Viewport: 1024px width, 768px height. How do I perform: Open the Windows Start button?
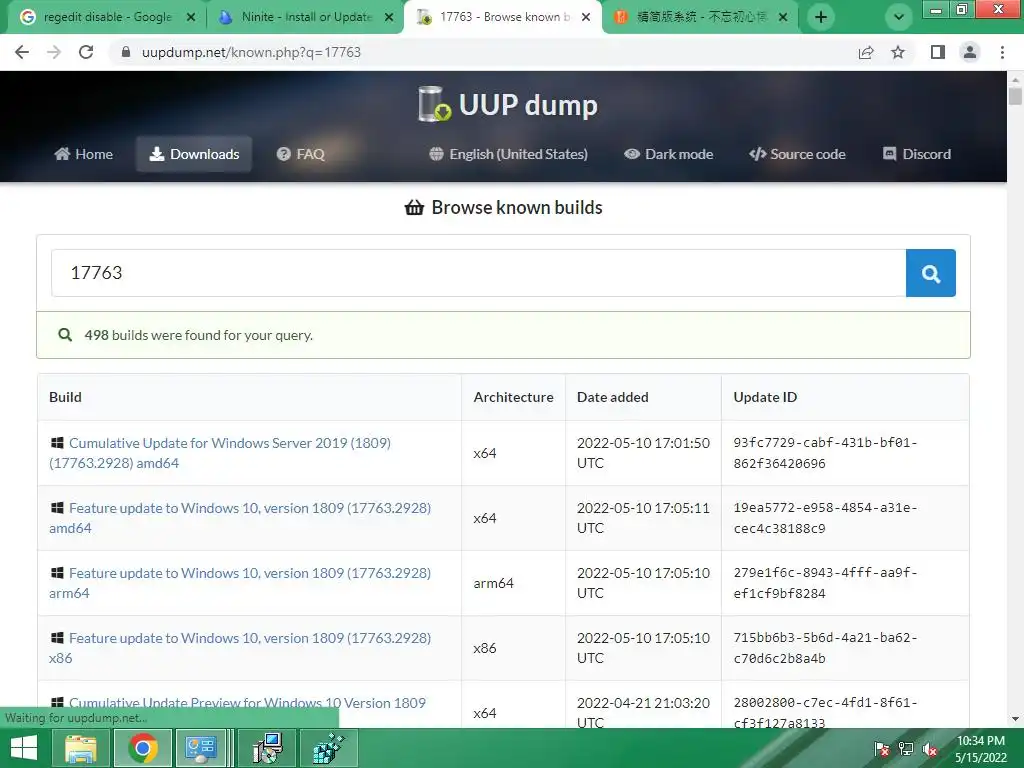24,748
